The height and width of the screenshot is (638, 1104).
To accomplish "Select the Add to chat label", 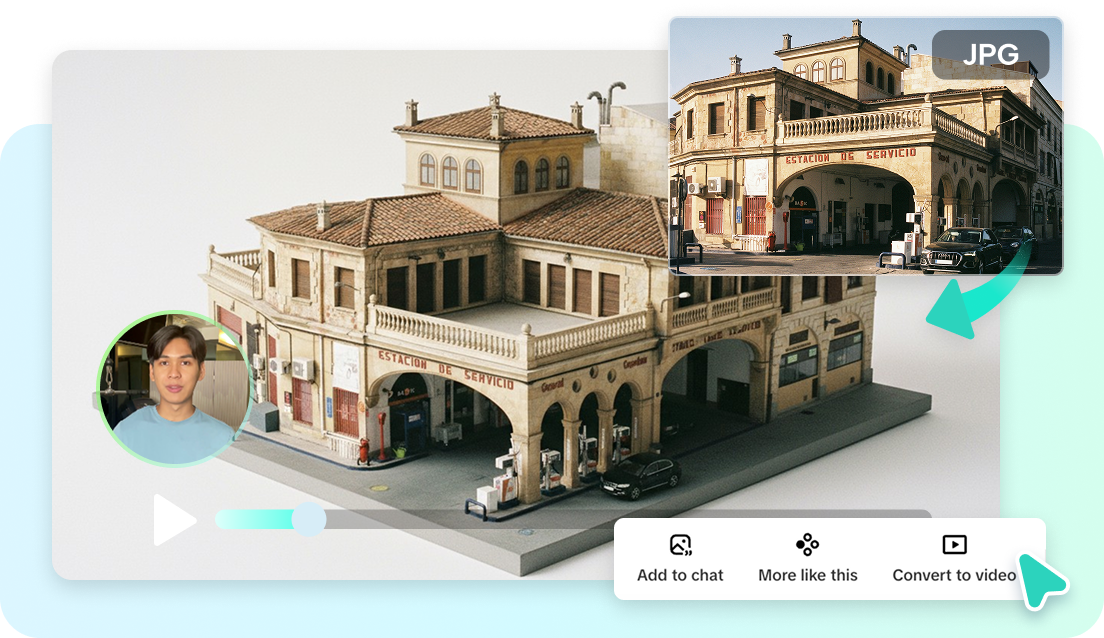I will coord(680,575).
